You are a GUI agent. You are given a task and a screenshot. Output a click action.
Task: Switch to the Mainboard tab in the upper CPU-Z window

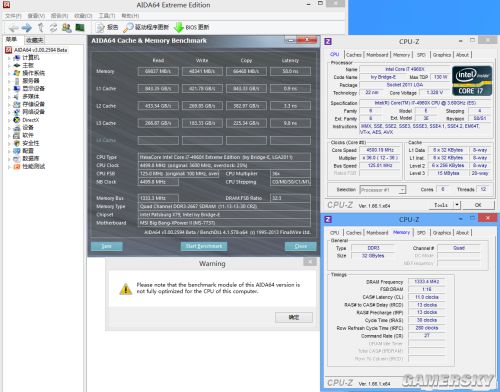(x=377, y=55)
